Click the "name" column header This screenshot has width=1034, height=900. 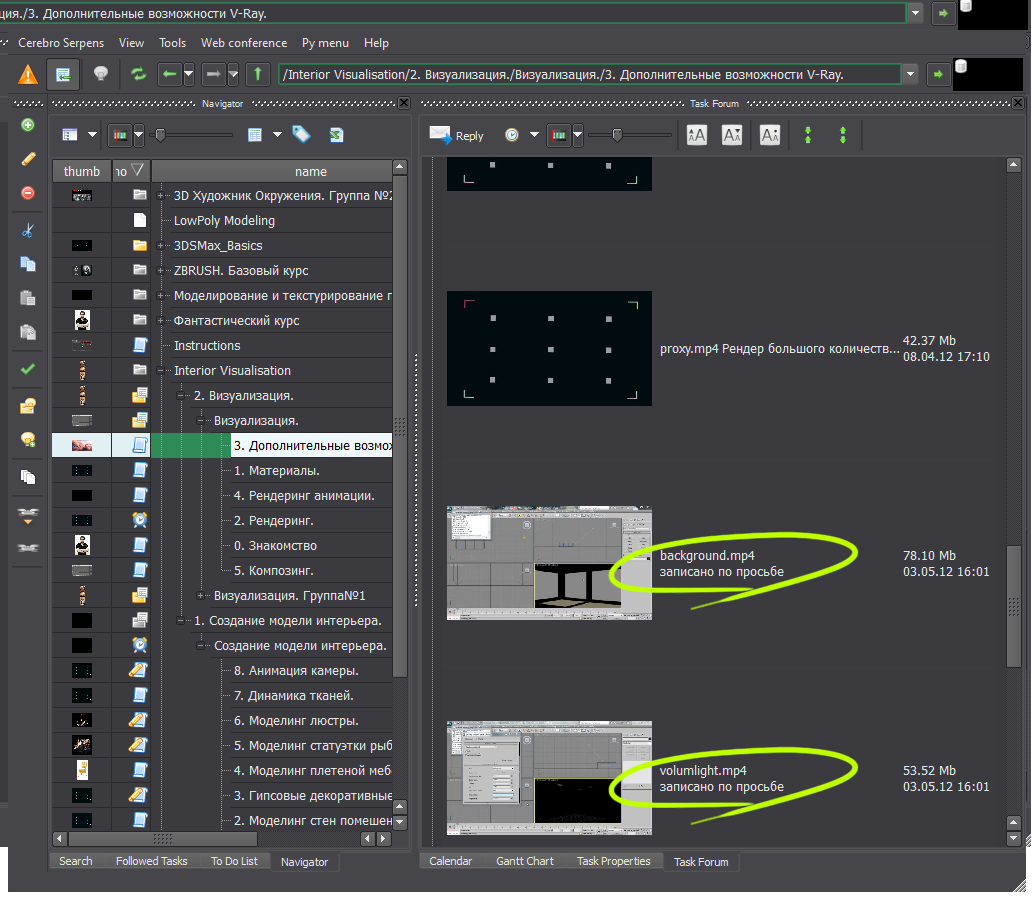[x=310, y=171]
